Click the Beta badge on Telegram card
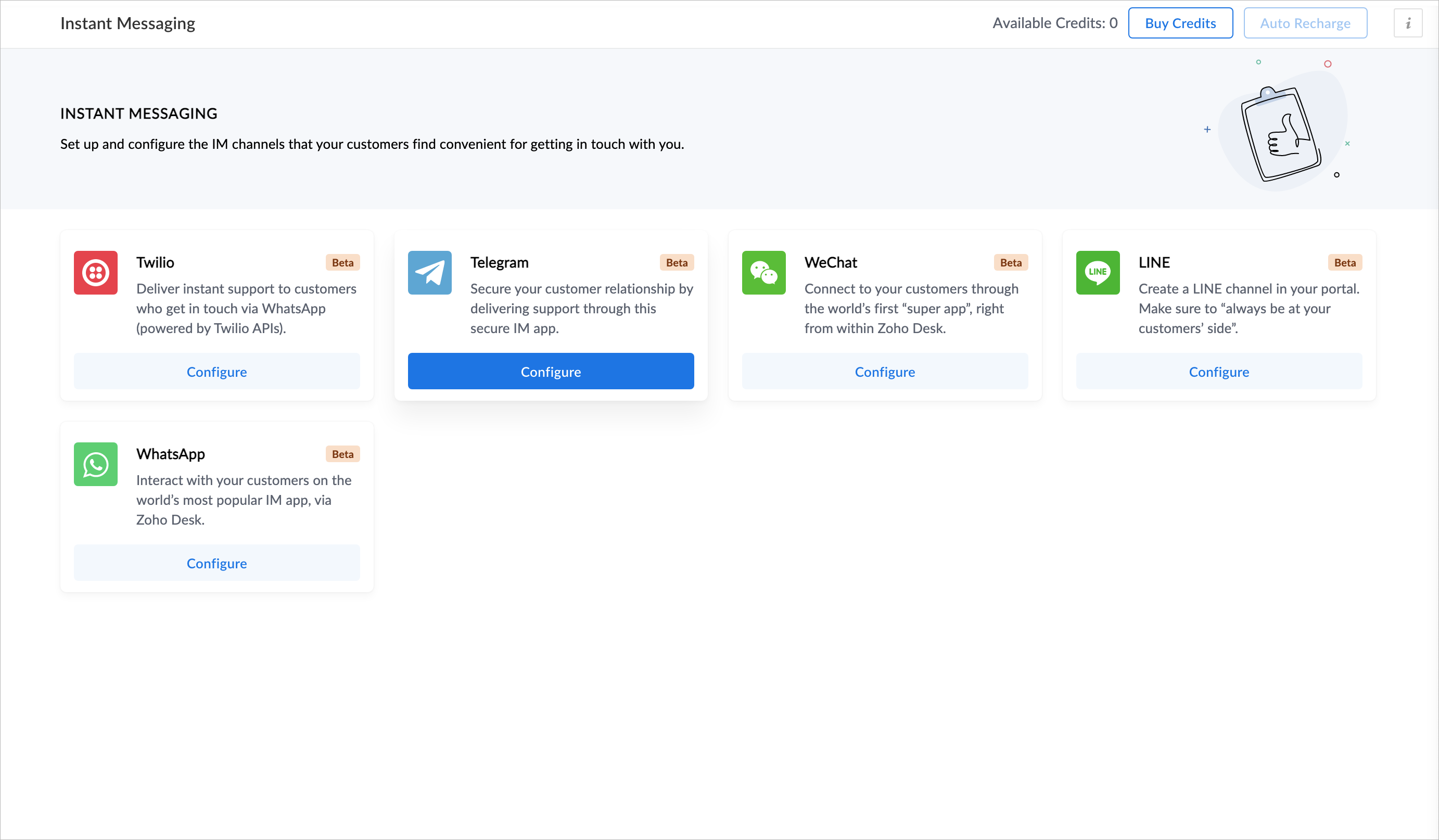 pos(677,262)
